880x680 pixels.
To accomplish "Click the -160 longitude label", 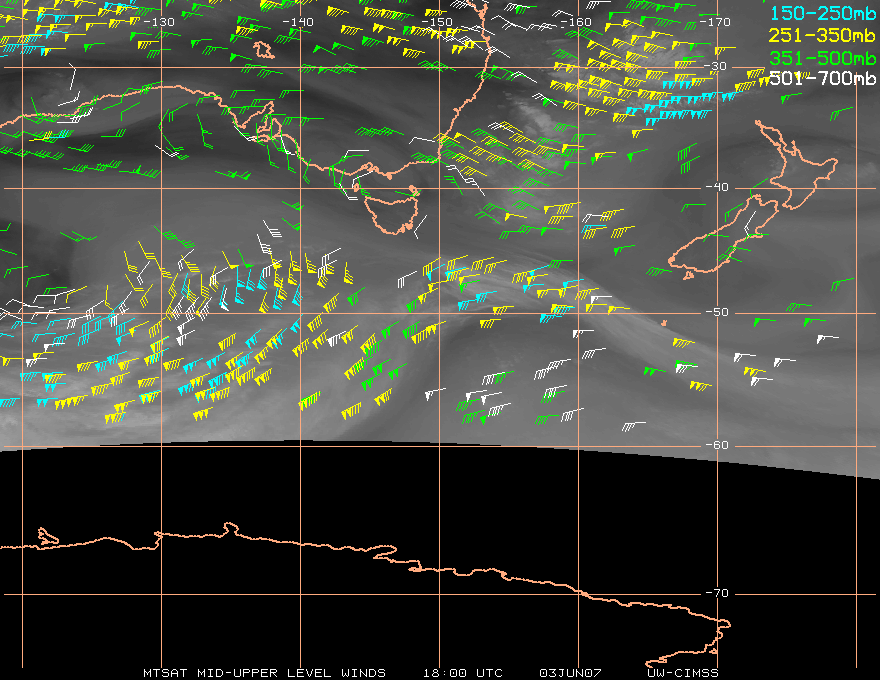I will tap(576, 22).
